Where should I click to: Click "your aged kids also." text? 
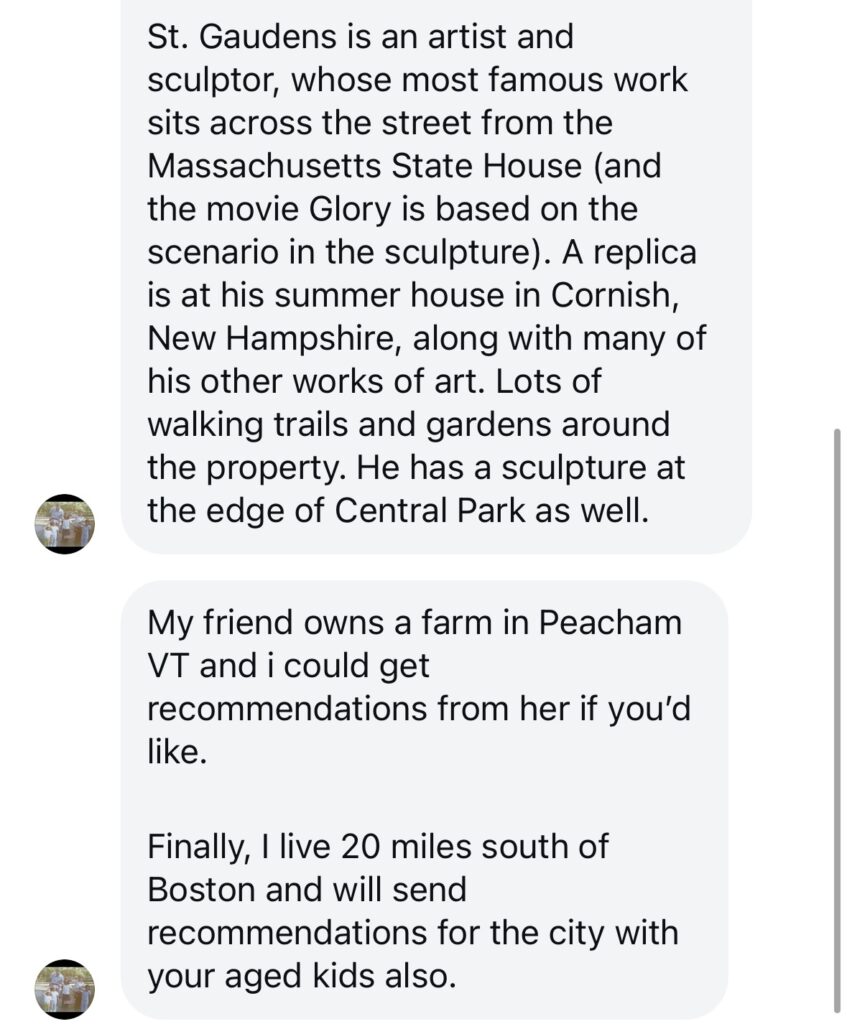click(x=297, y=976)
